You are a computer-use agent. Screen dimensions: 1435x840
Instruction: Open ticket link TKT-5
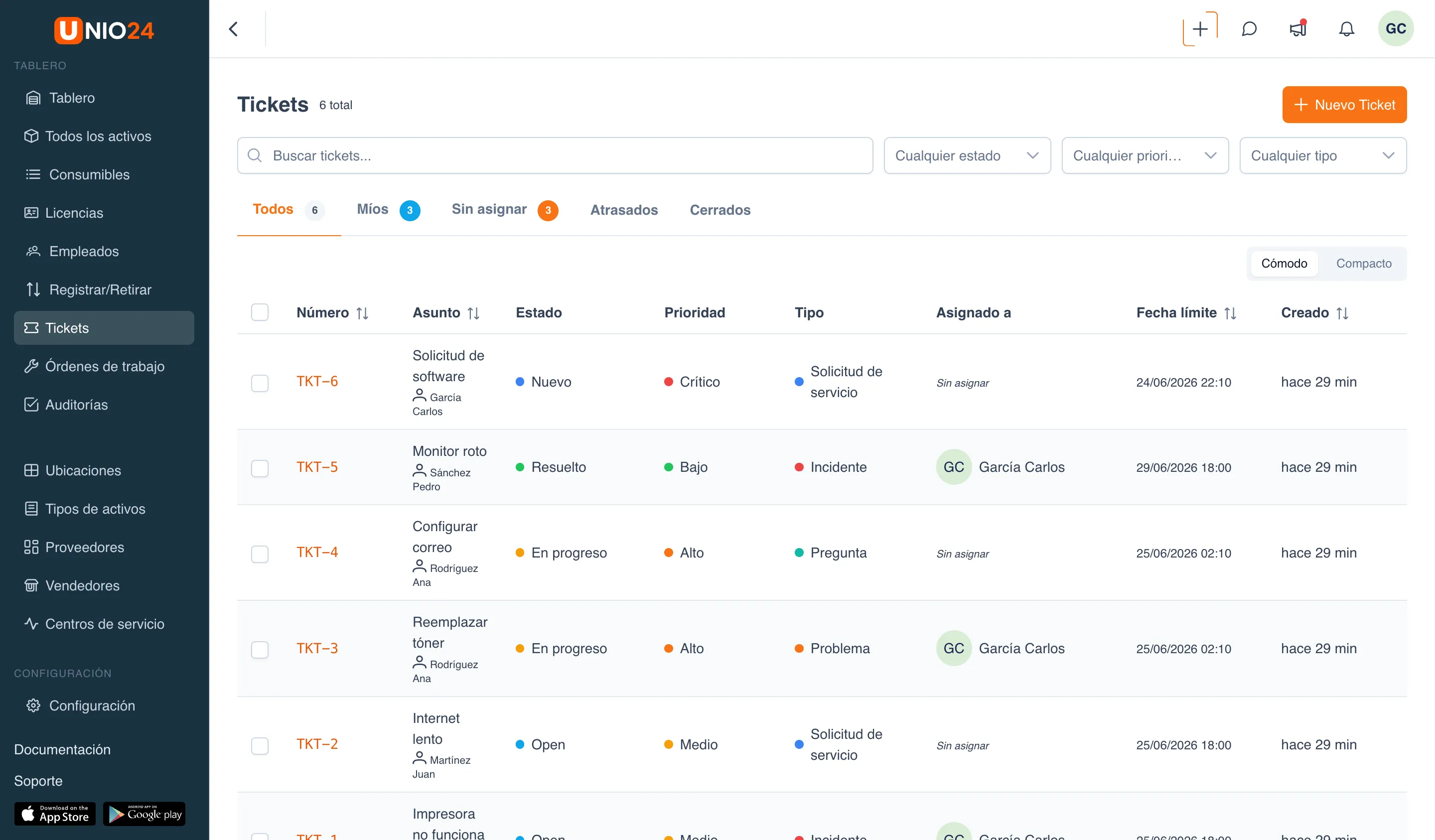pos(317,467)
